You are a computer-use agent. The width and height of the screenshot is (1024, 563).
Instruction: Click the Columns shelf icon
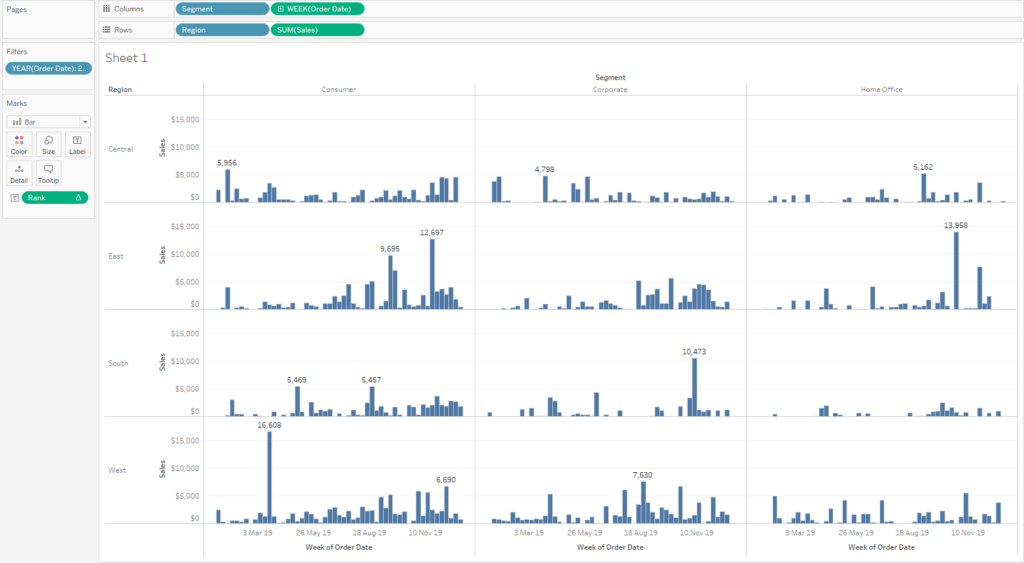pos(106,9)
